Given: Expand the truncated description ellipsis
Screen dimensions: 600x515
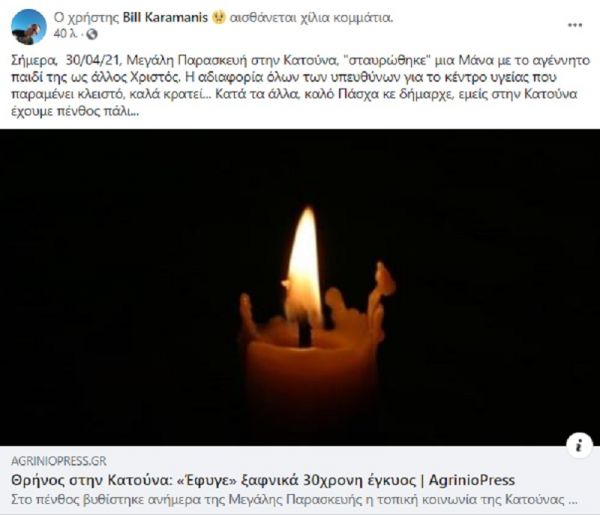Looking at the screenshot, I should (573, 501).
